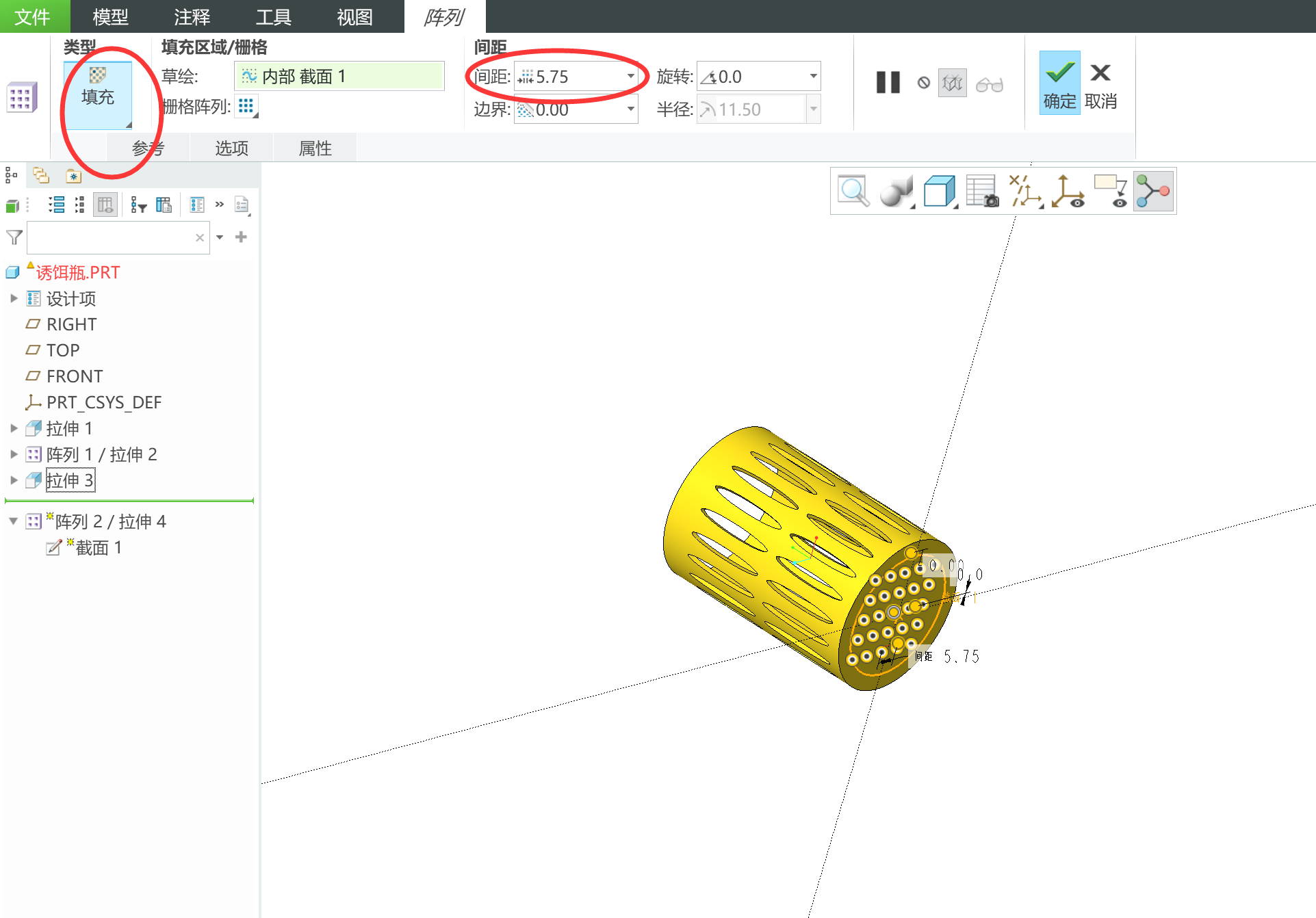Clear the tree search field X
The height and width of the screenshot is (918, 1316).
[200, 237]
